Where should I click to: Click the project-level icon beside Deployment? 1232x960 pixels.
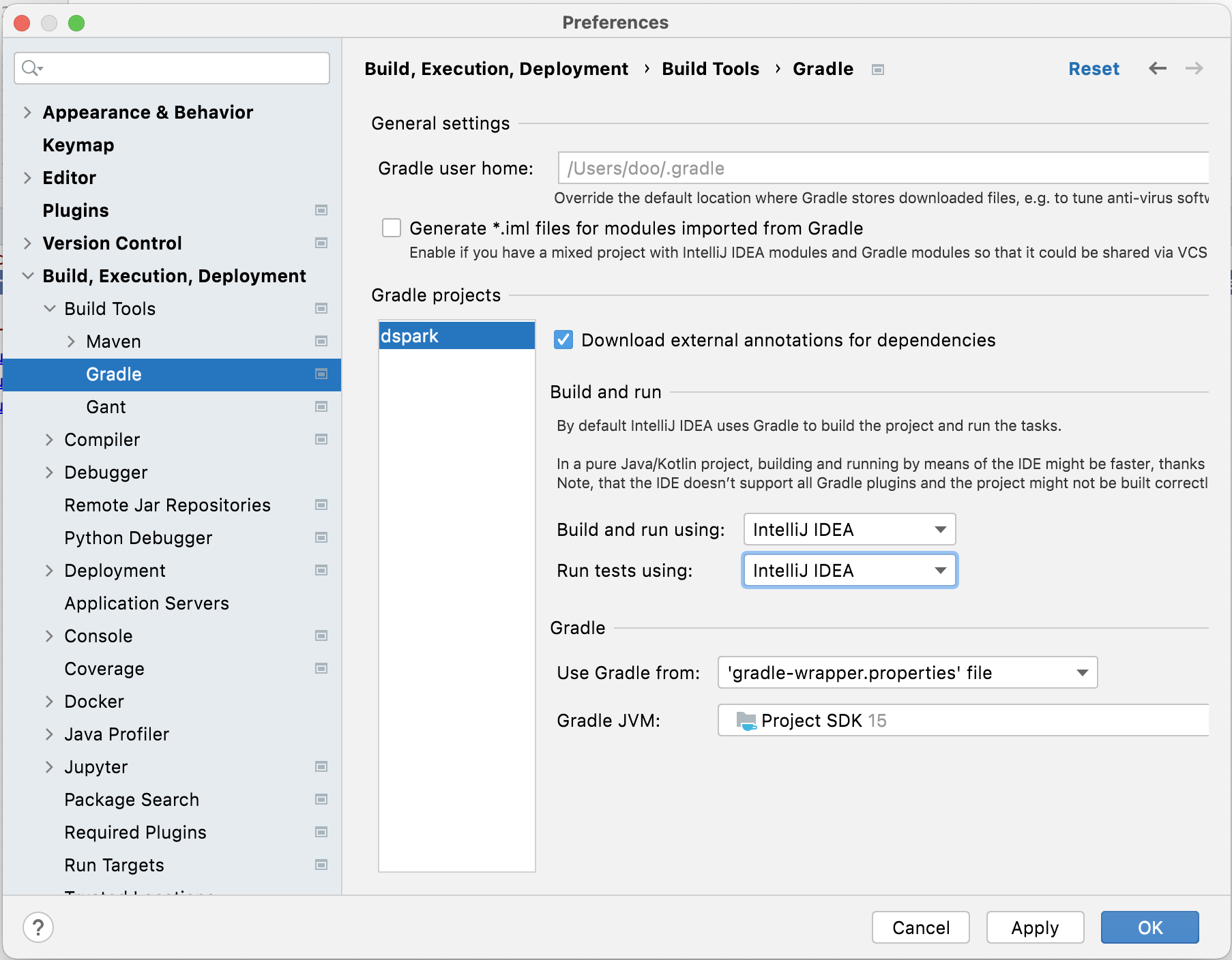[321, 570]
